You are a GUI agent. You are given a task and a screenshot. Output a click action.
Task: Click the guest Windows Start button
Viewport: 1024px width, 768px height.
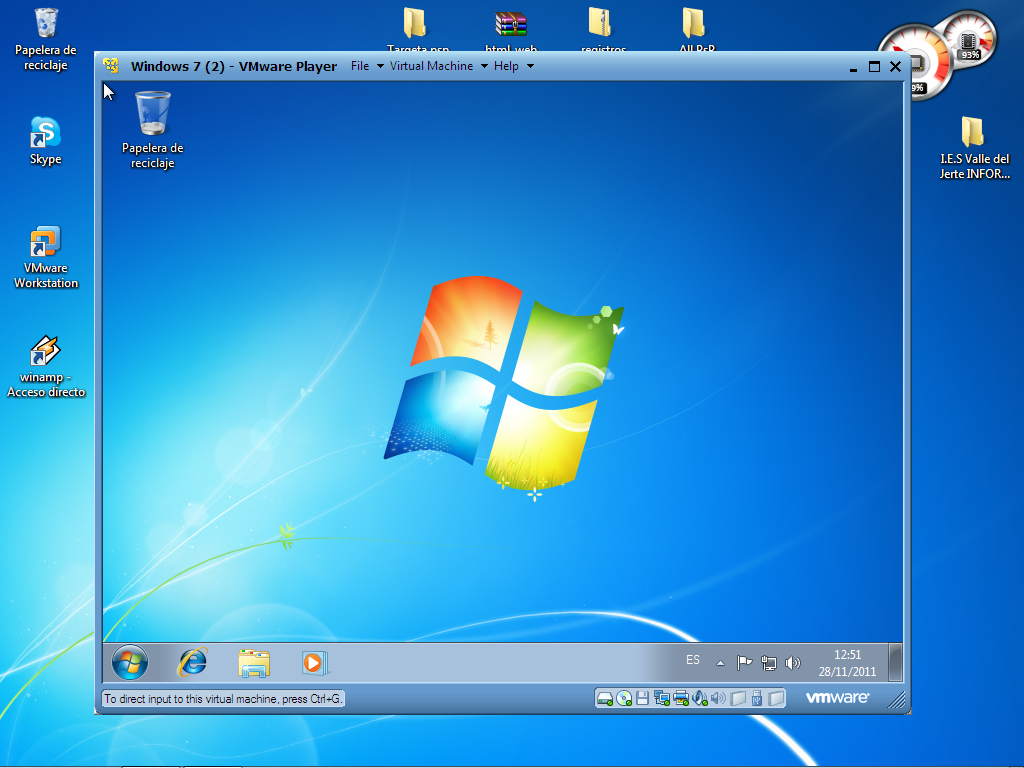(x=130, y=662)
